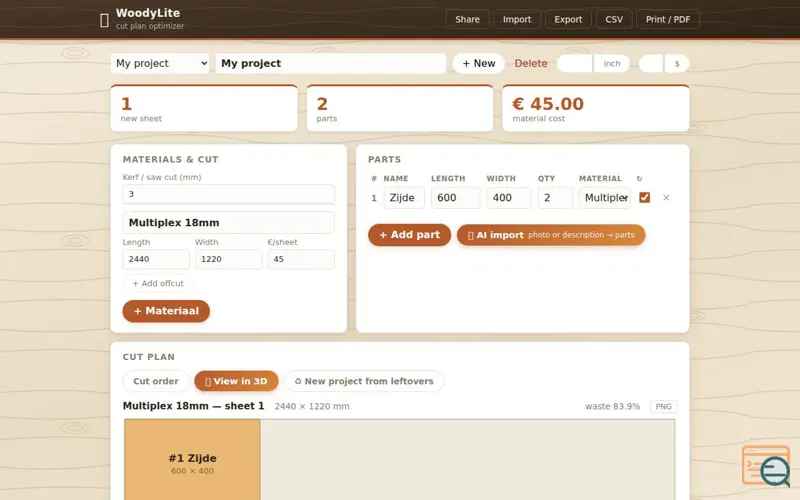The height and width of the screenshot is (500, 800).
Task: Click the Import button in header
Action: point(517,19)
